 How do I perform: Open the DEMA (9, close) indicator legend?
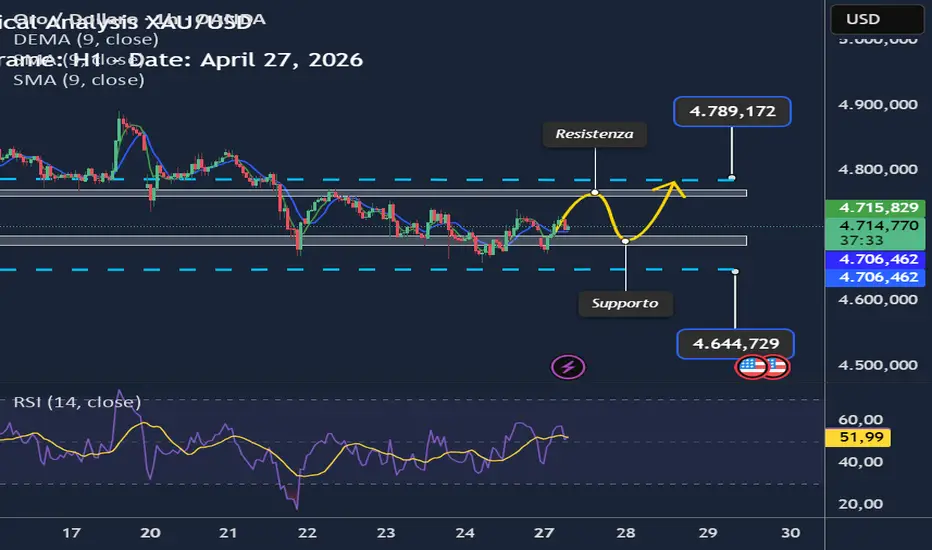[x=86, y=40]
